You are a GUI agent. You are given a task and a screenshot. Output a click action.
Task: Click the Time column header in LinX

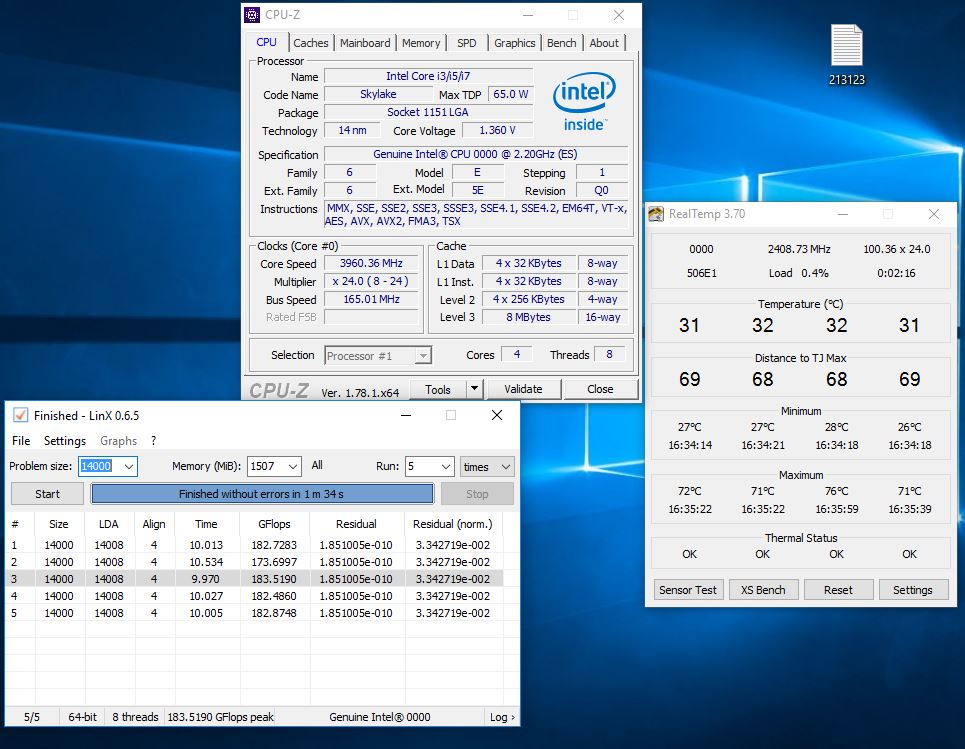pos(206,524)
